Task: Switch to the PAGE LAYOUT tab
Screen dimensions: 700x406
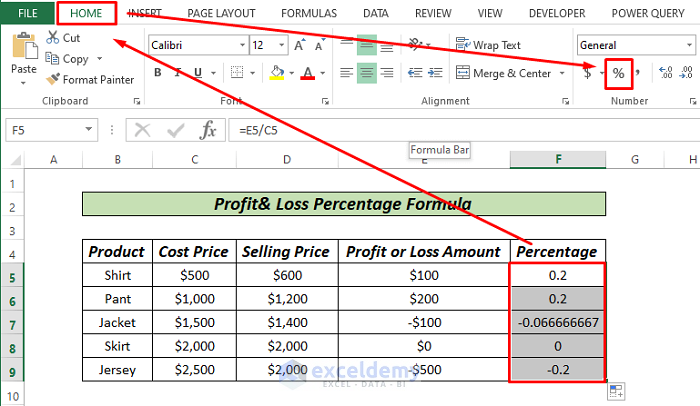Action: coord(221,13)
